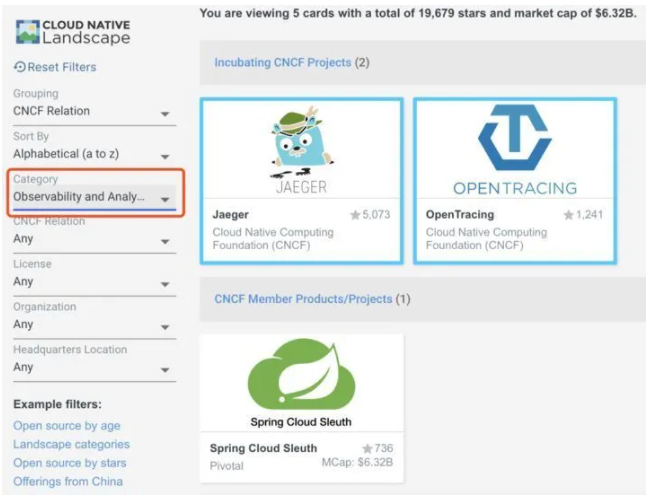Open the 'Landscape categories' example filter
Image resolution: width=648 pixels, height=503 pixels.
tap(71, 444)
